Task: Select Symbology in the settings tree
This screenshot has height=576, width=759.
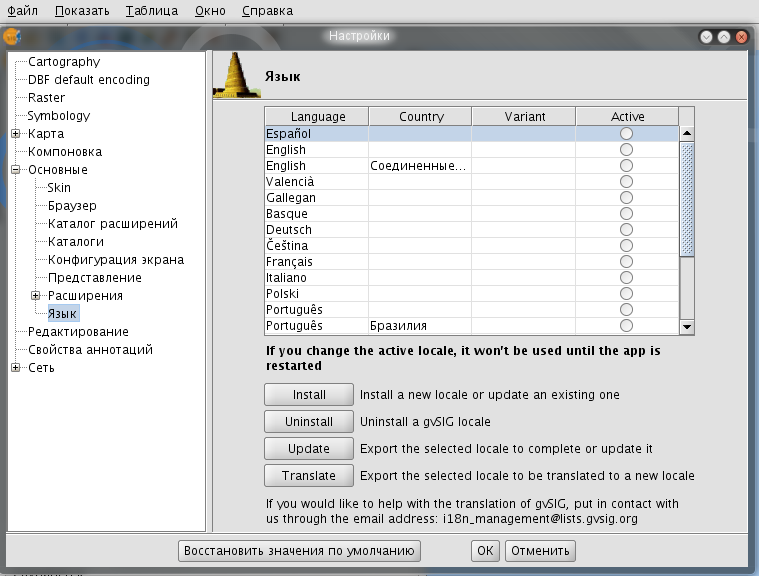Action: pos(59,116)
